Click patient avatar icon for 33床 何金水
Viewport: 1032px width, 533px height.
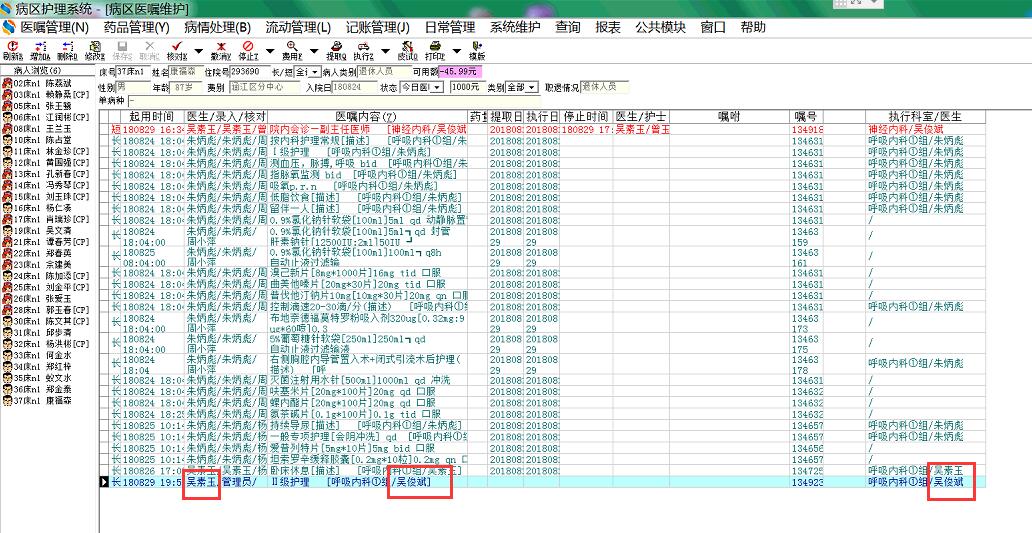[7, 355]
